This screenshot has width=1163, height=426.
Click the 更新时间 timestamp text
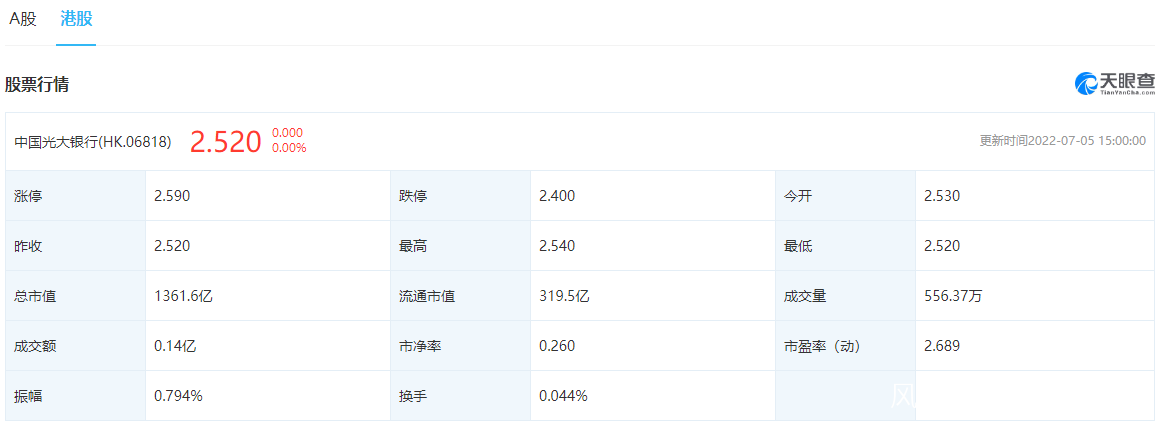[1062, 141]
